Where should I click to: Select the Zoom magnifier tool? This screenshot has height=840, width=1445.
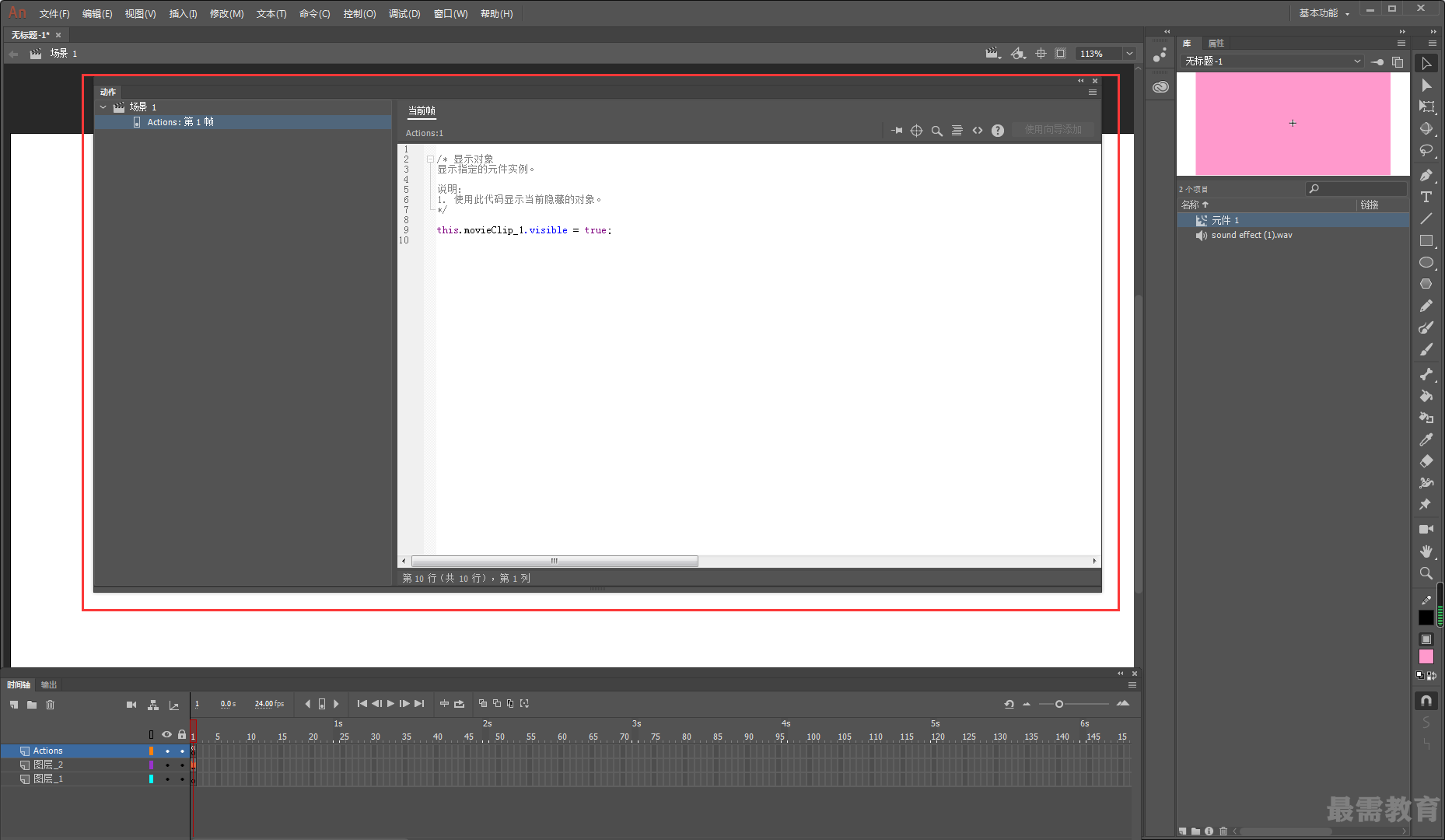click(x=1426, y=573)
